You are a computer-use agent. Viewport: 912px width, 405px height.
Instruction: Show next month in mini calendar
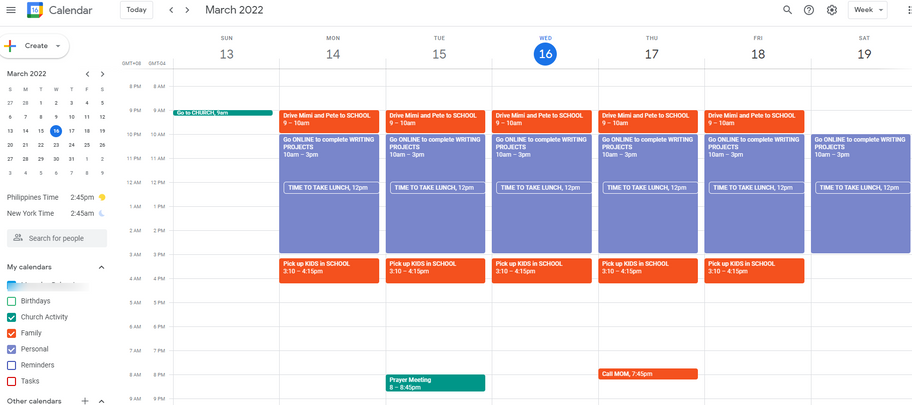tap(102, 74)
